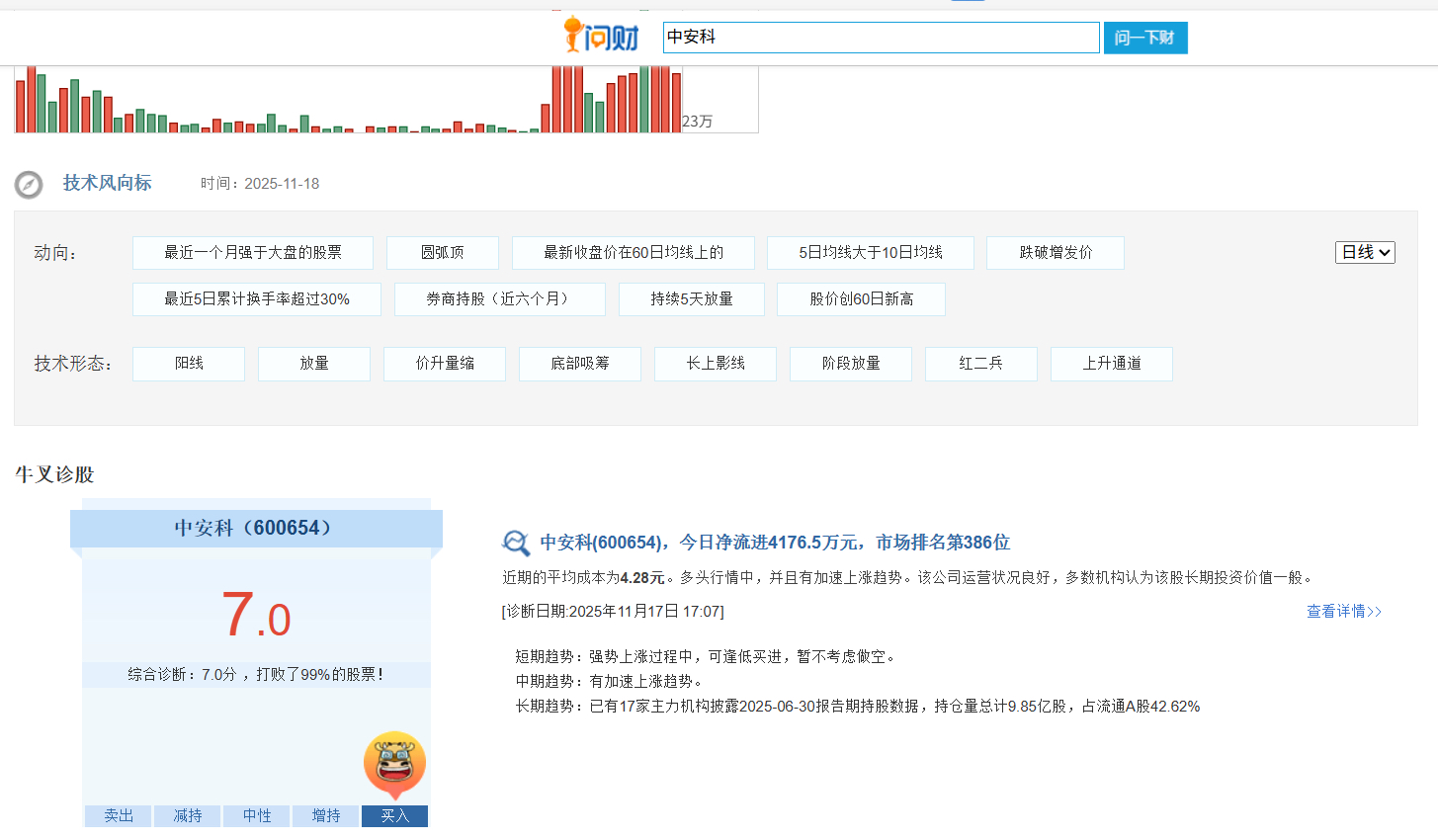Click the 上升通道 pattern tag
The width and height of the screenshot is (1438, 840).
(1111, 364)
